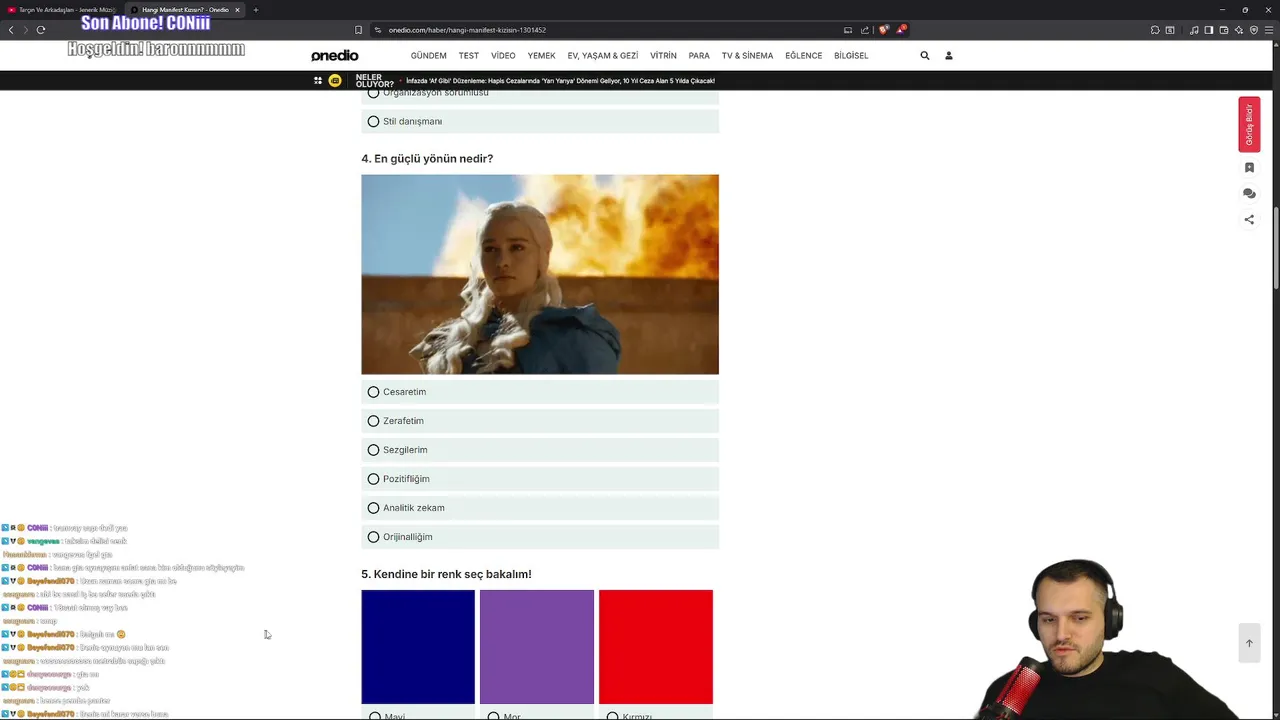Open the browser extensions puzzle icon
The width and height of the screenshot is (1280, 720).
(1155, 30)
